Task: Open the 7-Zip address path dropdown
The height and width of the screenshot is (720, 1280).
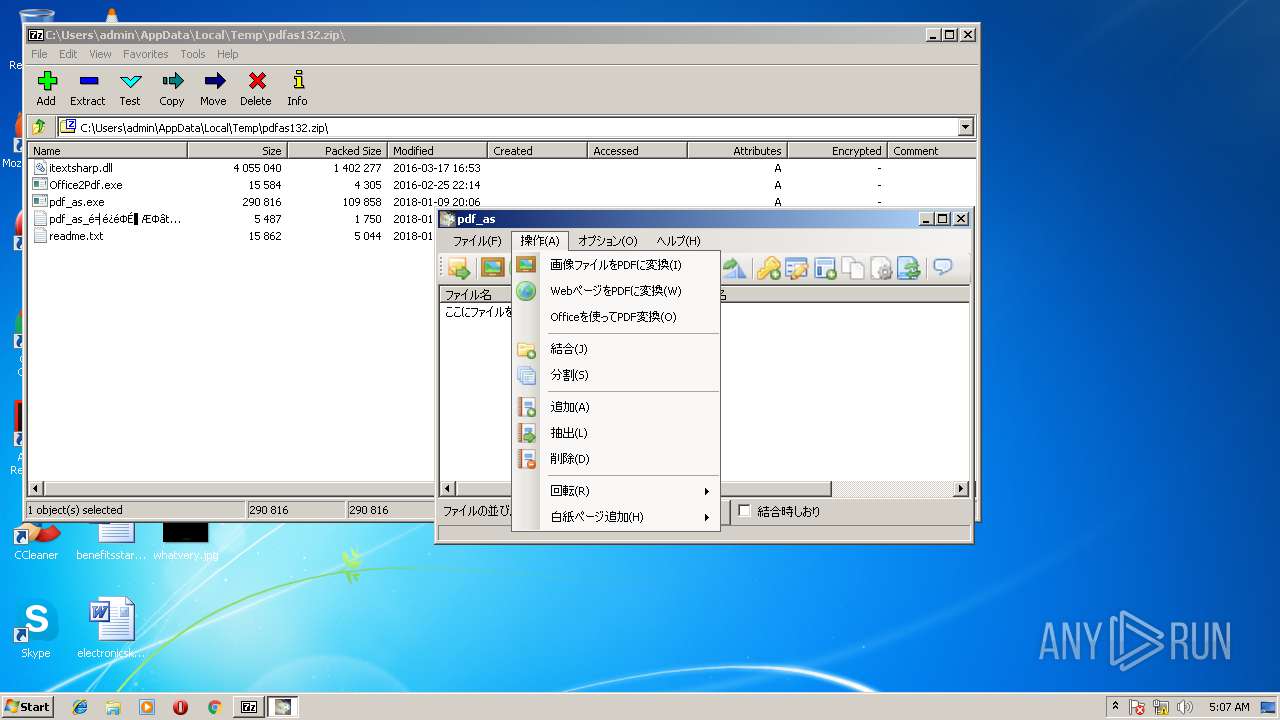Action: tap(965, 127)
